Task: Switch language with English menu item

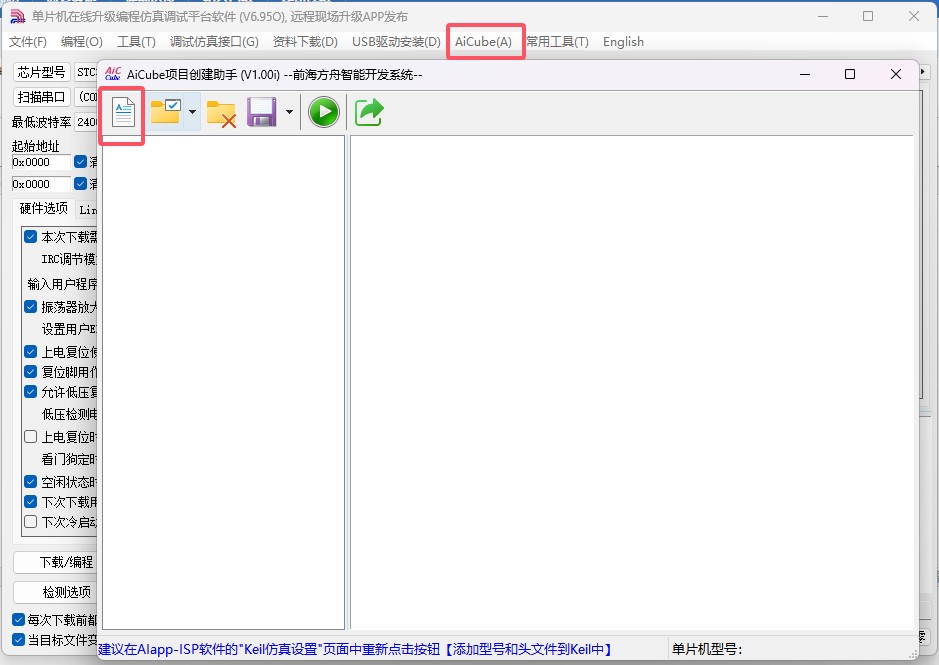Action: tap(623, 42)
